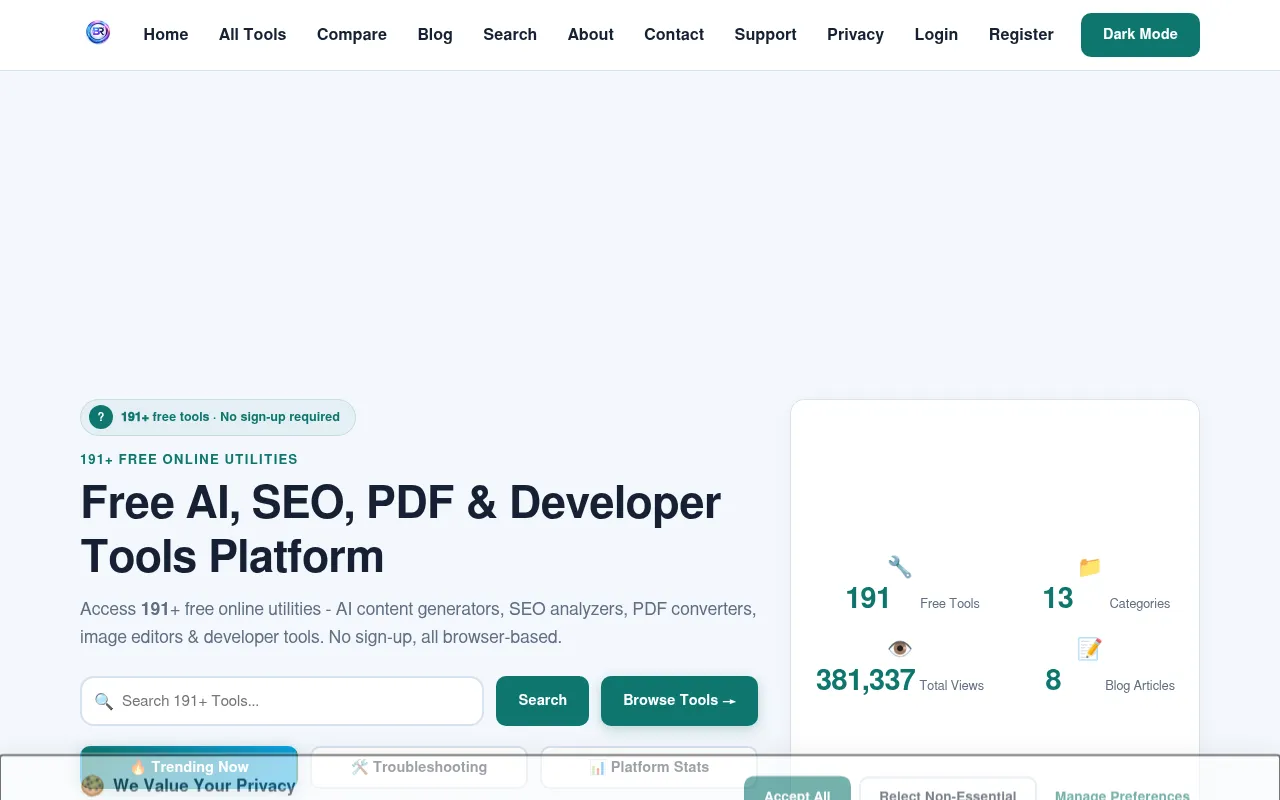The image size is (1280, 800).
Task: Click the '8' blog articles count
Action: pos(1053,680)
